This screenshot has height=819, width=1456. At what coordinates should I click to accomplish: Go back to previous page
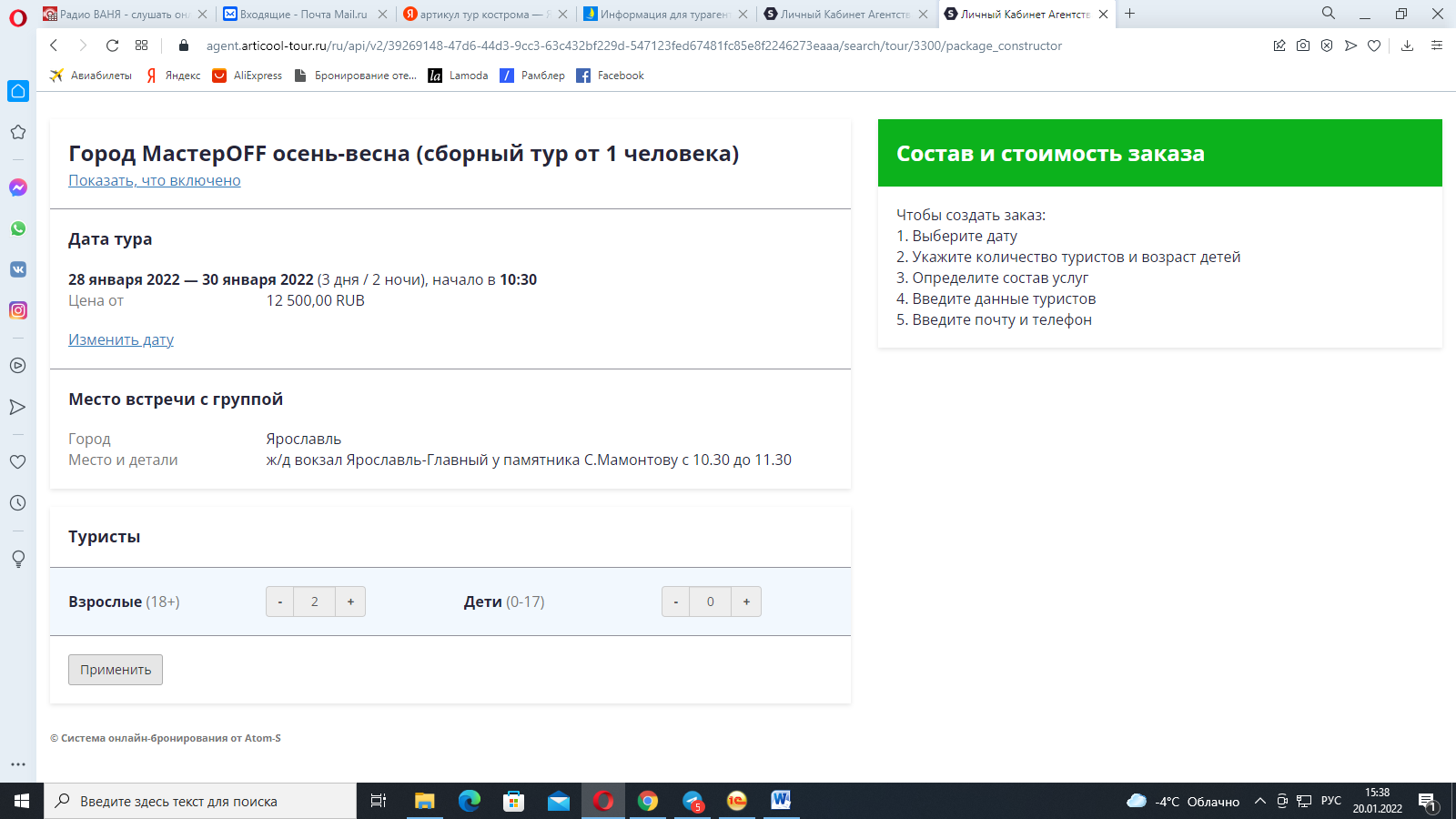54,45
